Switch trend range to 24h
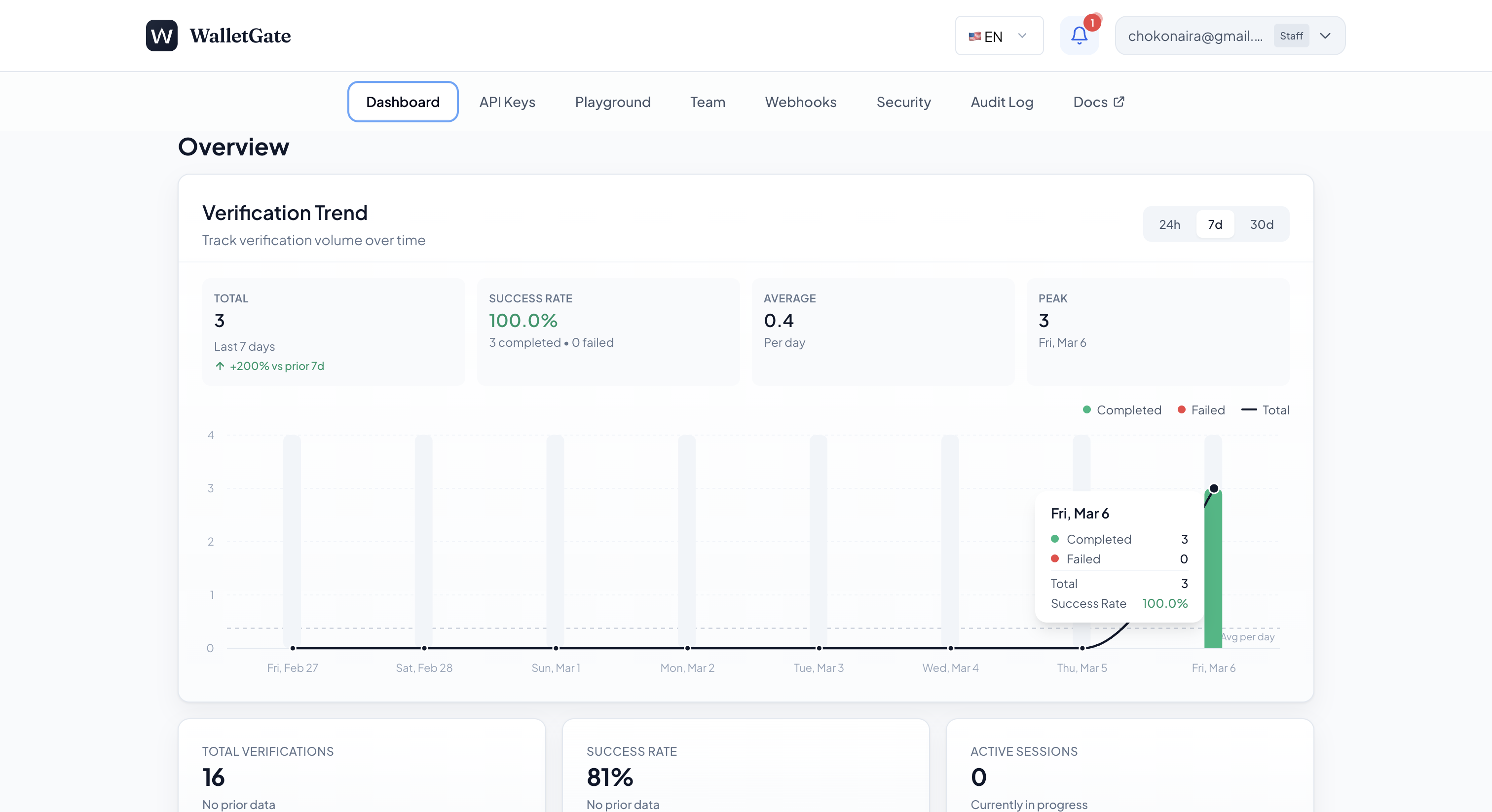Image resolution: width=1492 pixels, height=812 pixels. (x=1169, y=224)
